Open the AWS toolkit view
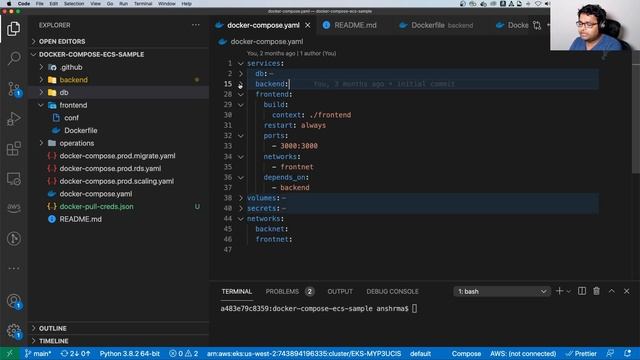 (x=13, y=208)
